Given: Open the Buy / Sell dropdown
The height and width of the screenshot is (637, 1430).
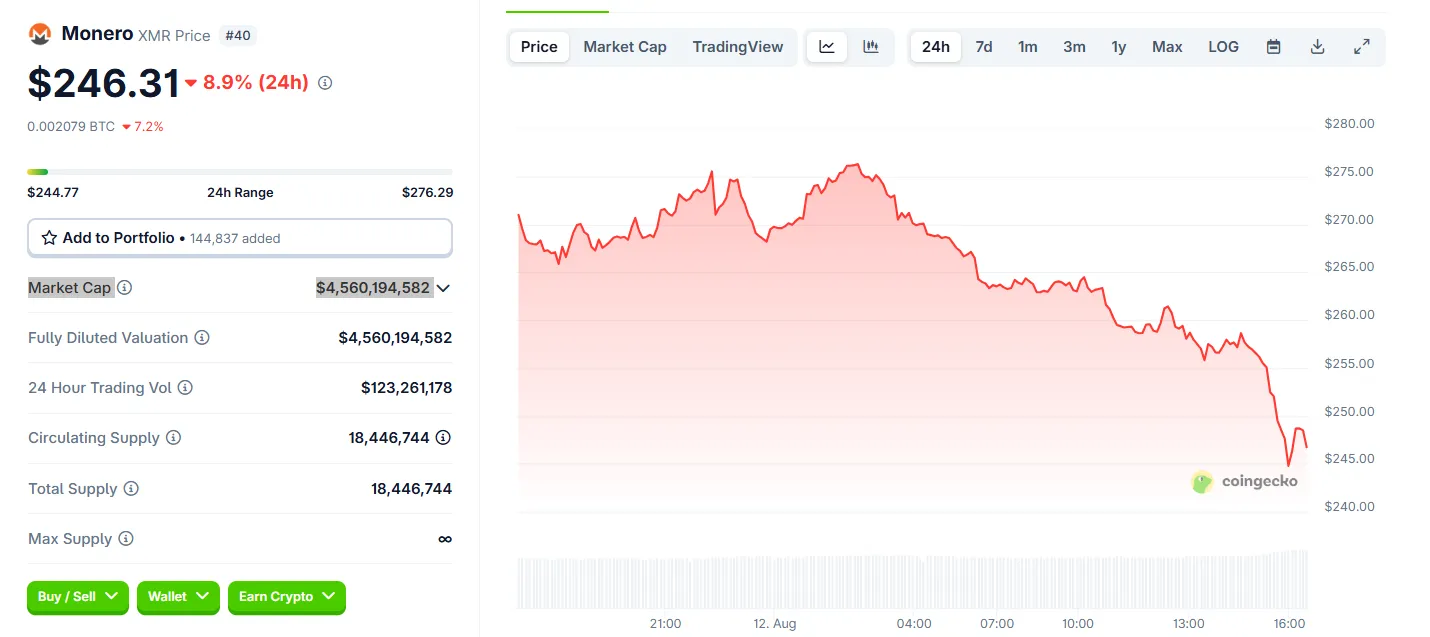Looking at the screenshot, I should (x=78, y=597).
